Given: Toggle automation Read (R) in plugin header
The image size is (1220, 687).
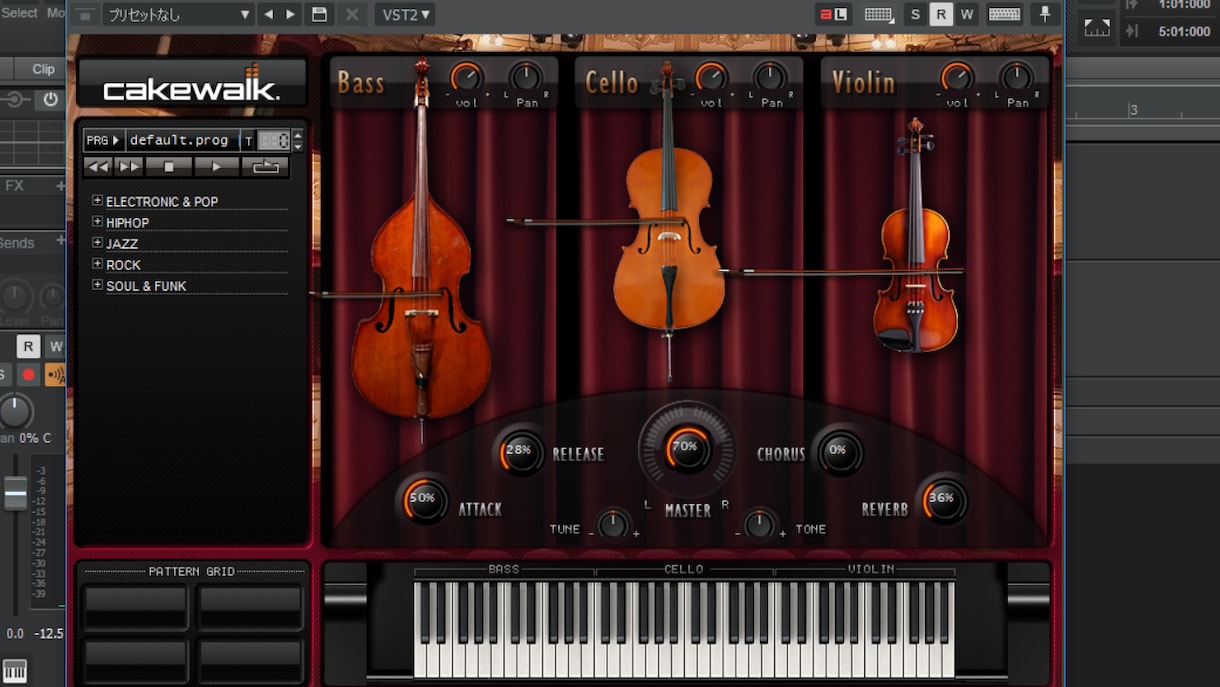Looking at the screenshot, I should [941, 14].
